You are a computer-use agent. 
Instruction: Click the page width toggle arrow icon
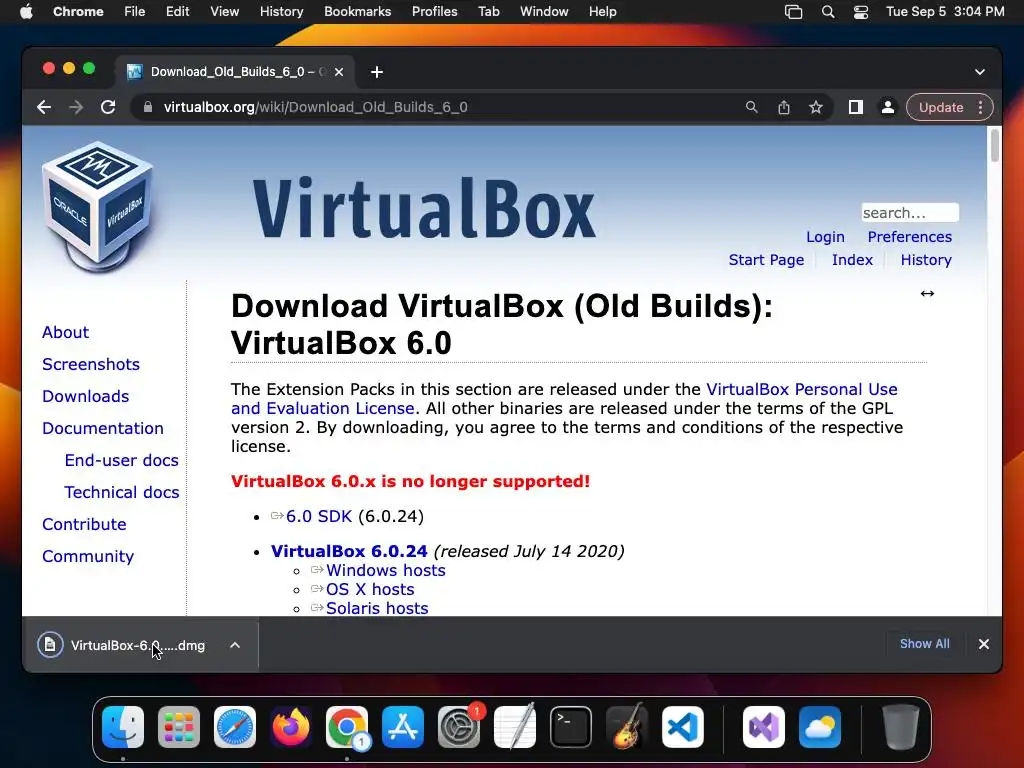(x=927, y=294)
